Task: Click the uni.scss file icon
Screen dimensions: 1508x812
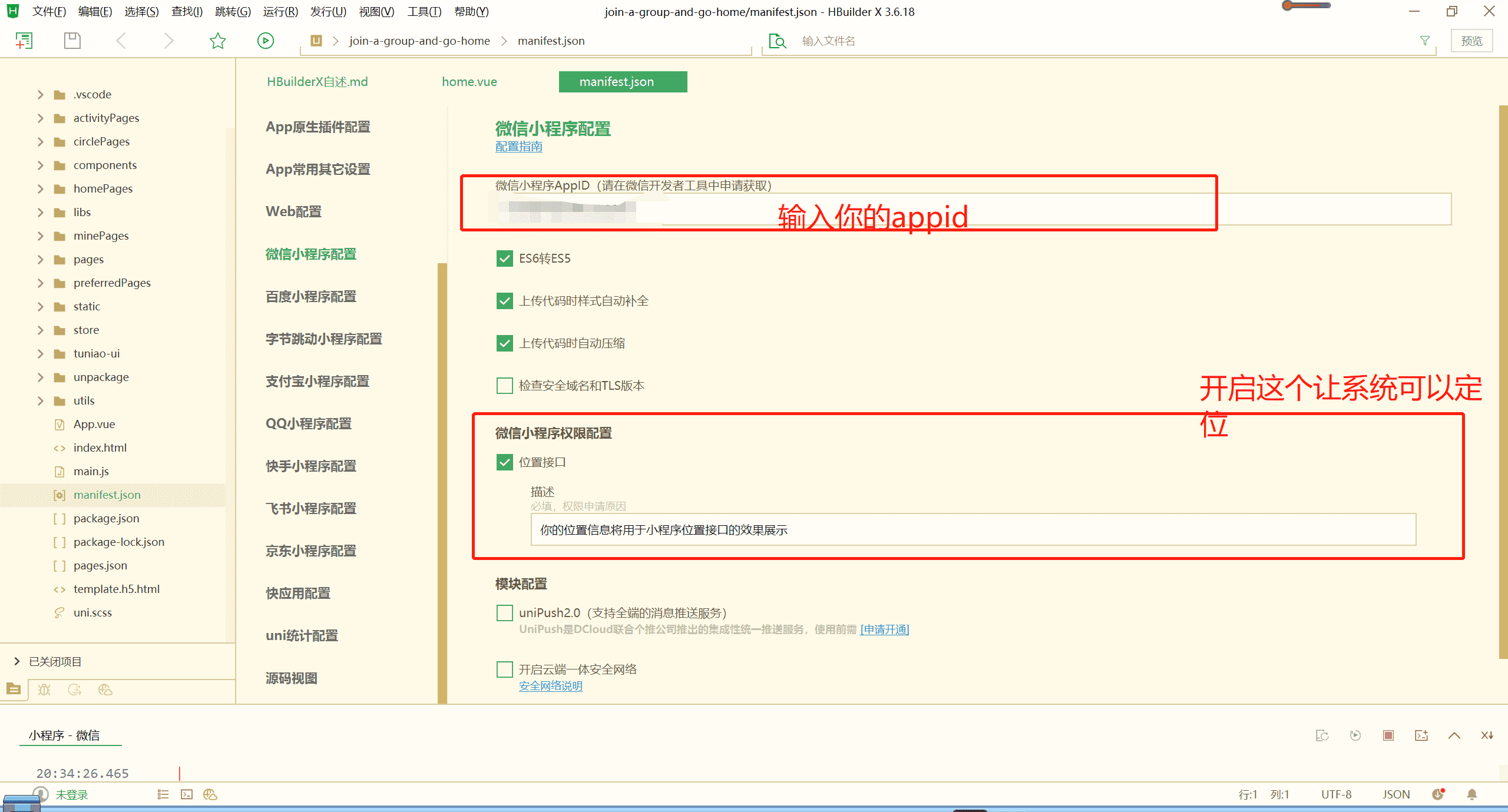Action: (x=59, y=613)
